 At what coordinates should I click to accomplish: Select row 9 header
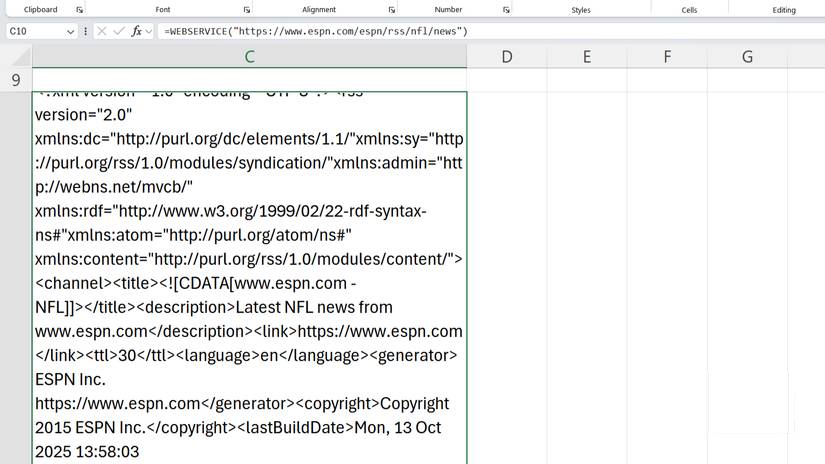16,80
